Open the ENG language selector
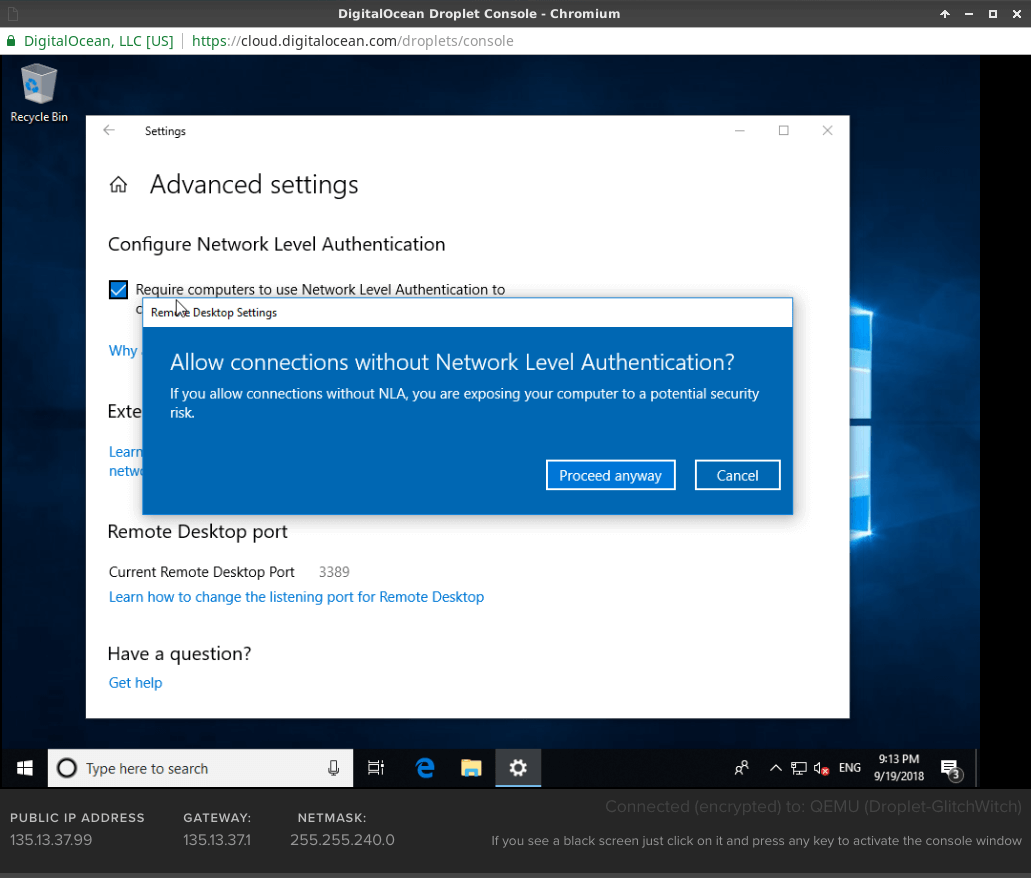This screenshot has height=878, width=1031. coord(850,768)
